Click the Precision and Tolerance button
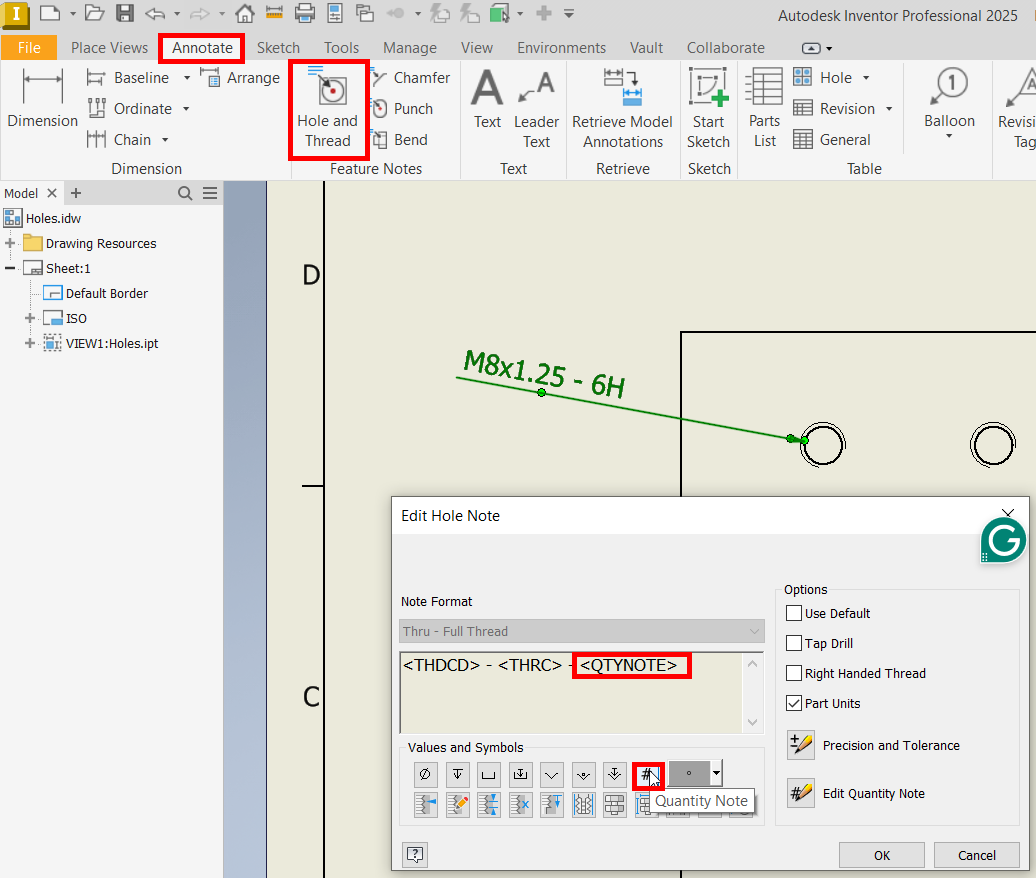This screenshot has height=878, width=1036. 800,745
